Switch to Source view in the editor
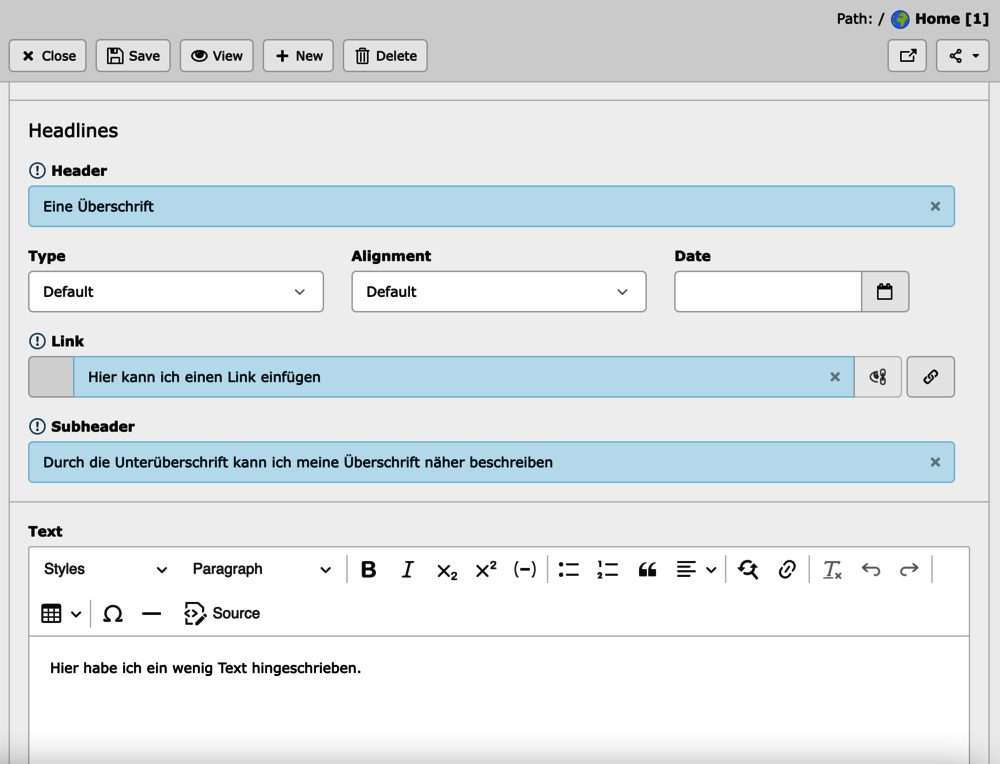This screenshot has width=1000, height=764. [x=220, y=613]
